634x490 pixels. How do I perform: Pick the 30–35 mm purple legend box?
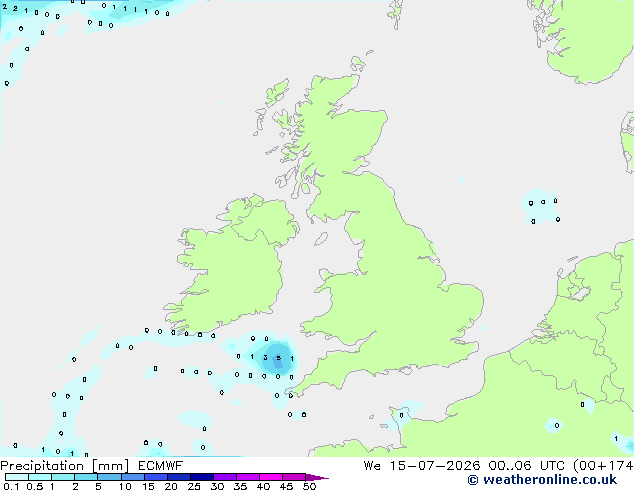click(x=225, y=477)
